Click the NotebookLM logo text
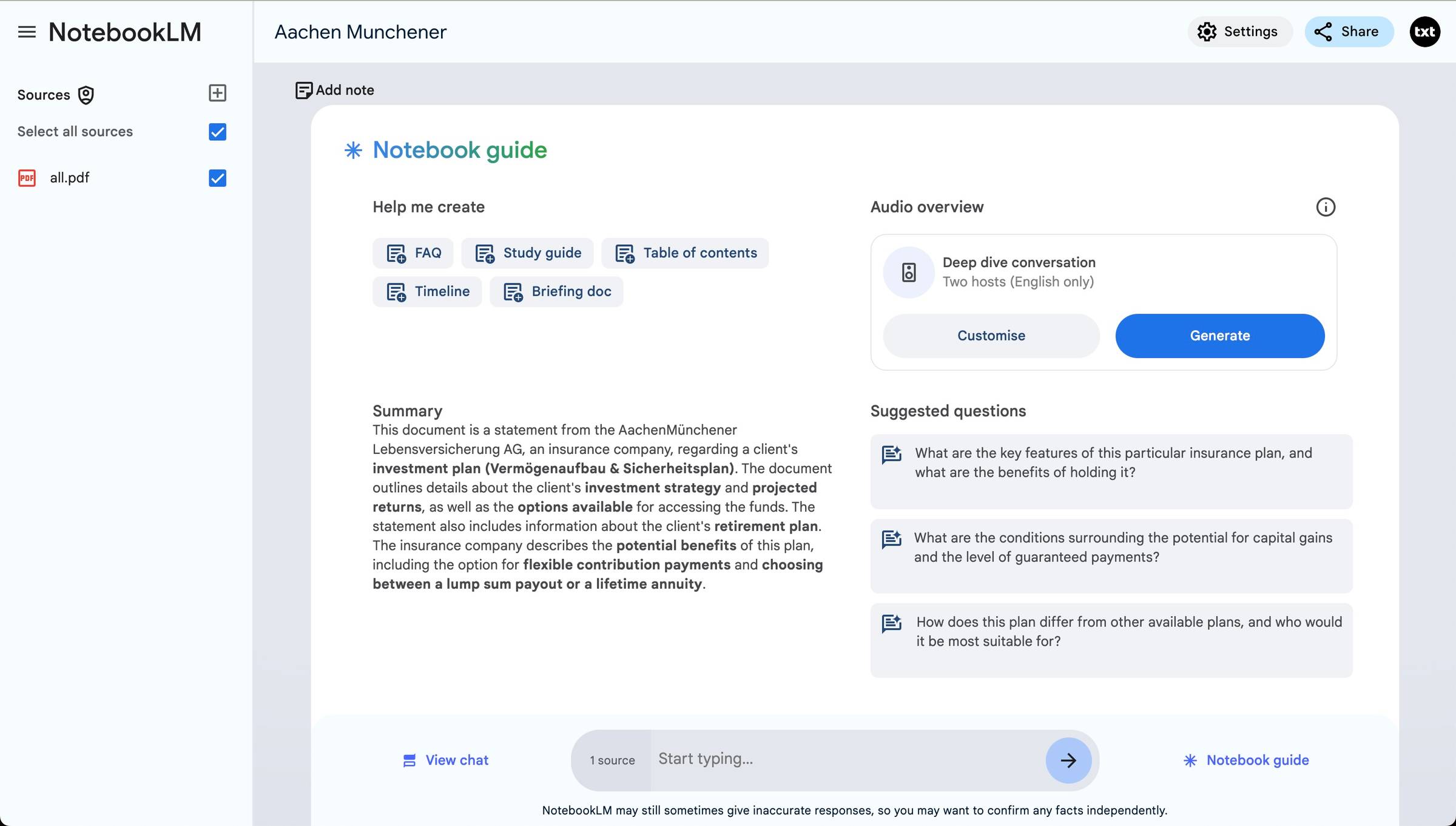 point(125,32)
